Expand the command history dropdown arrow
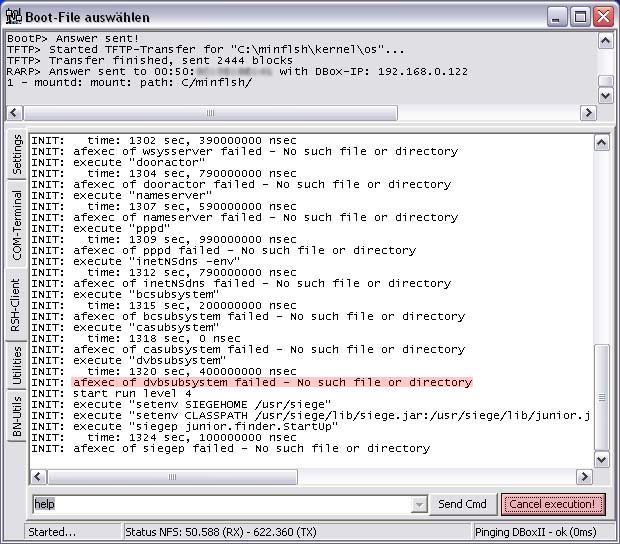 419,505
